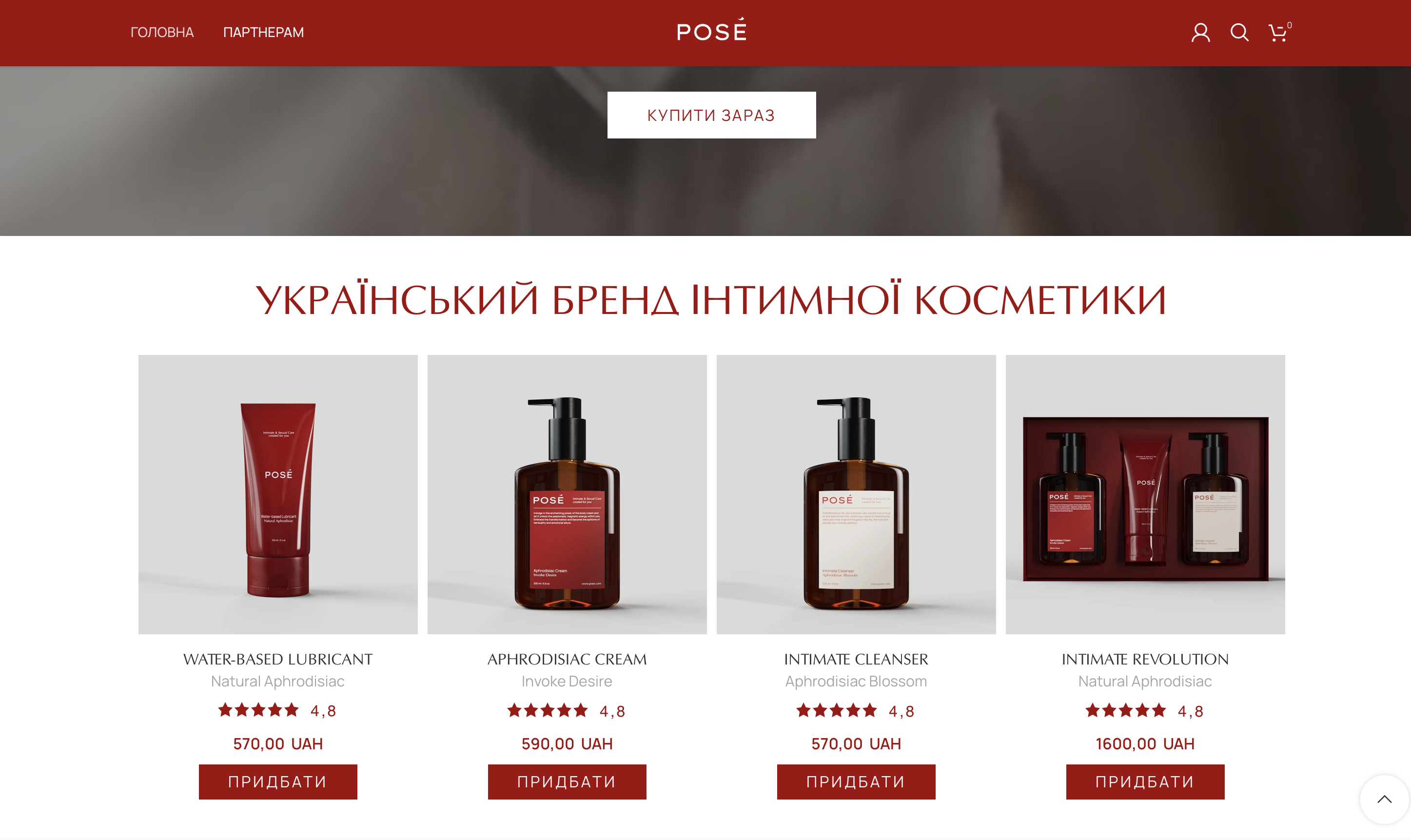Open the ПАРТНЕРАМ menu item
Viewport: 1411px width, 840px height.
point(263,32)
